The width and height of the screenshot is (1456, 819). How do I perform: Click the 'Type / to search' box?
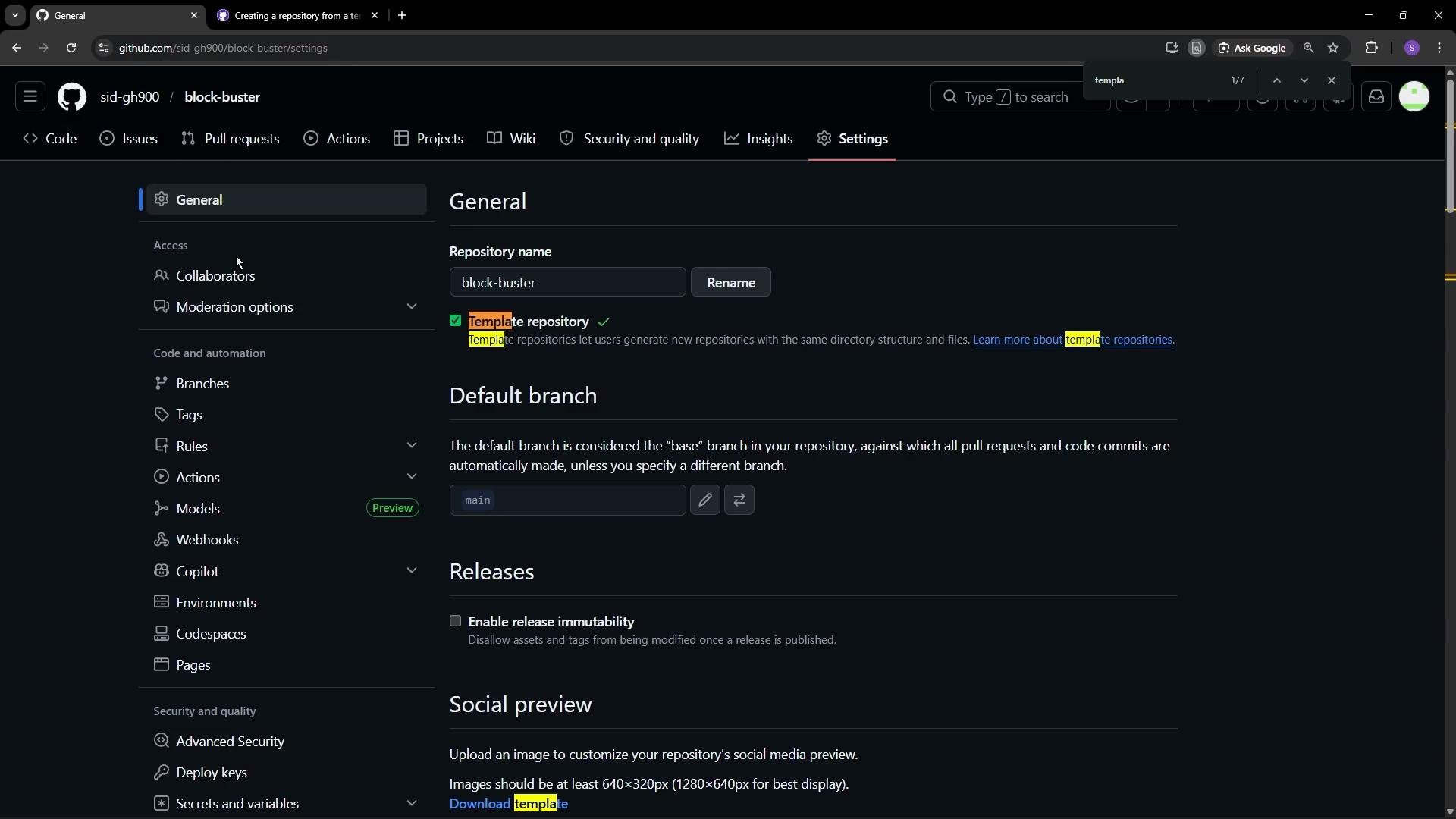tap(1020, 97)
